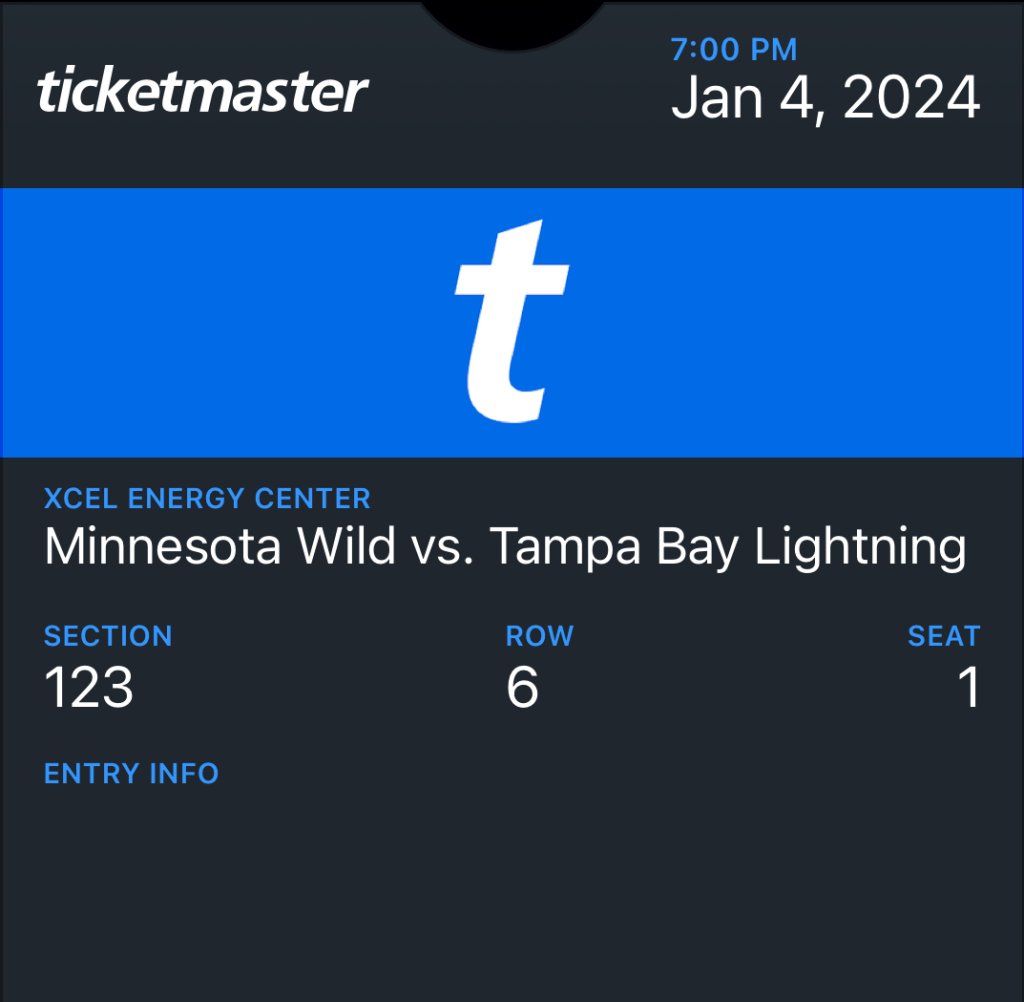Viewport: 1024px width, 1002px height.
Task: Select the section number 123
Action: tap(89, 688)
